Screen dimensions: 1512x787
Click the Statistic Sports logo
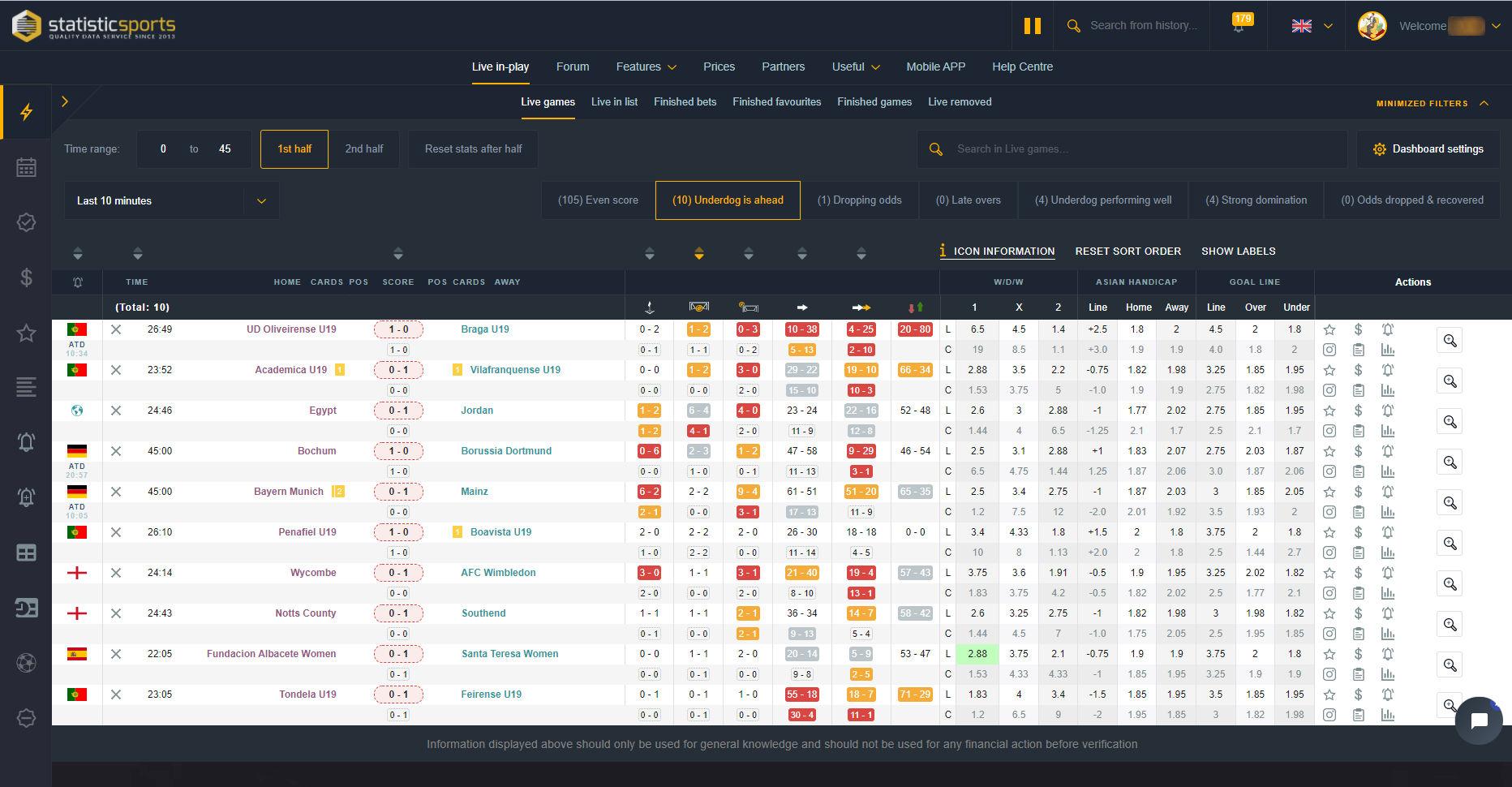pos(93,26)
